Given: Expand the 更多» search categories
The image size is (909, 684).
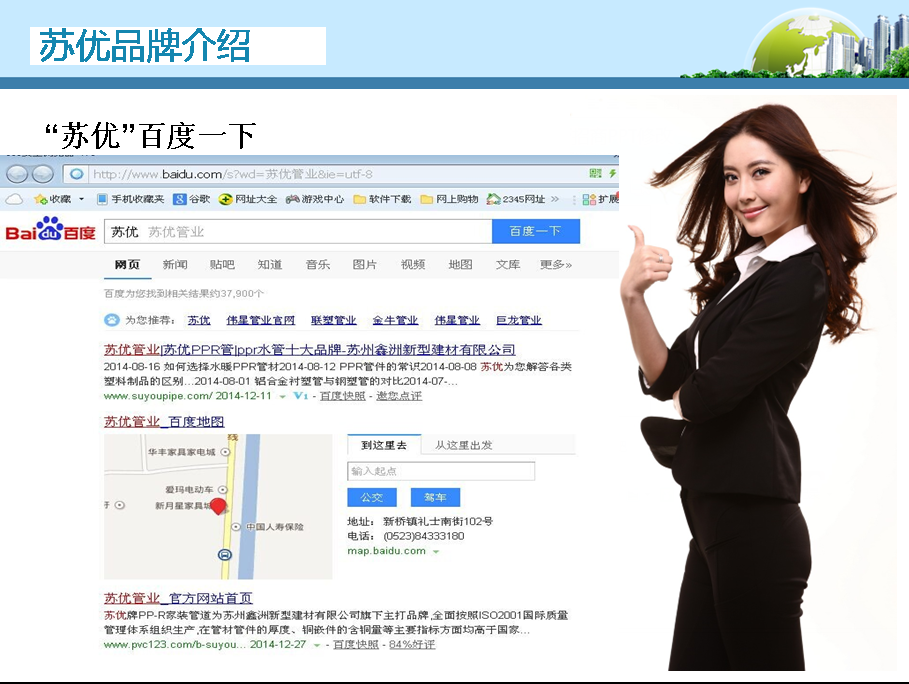Looking at the screenshot, I should (x=555, y=265).
